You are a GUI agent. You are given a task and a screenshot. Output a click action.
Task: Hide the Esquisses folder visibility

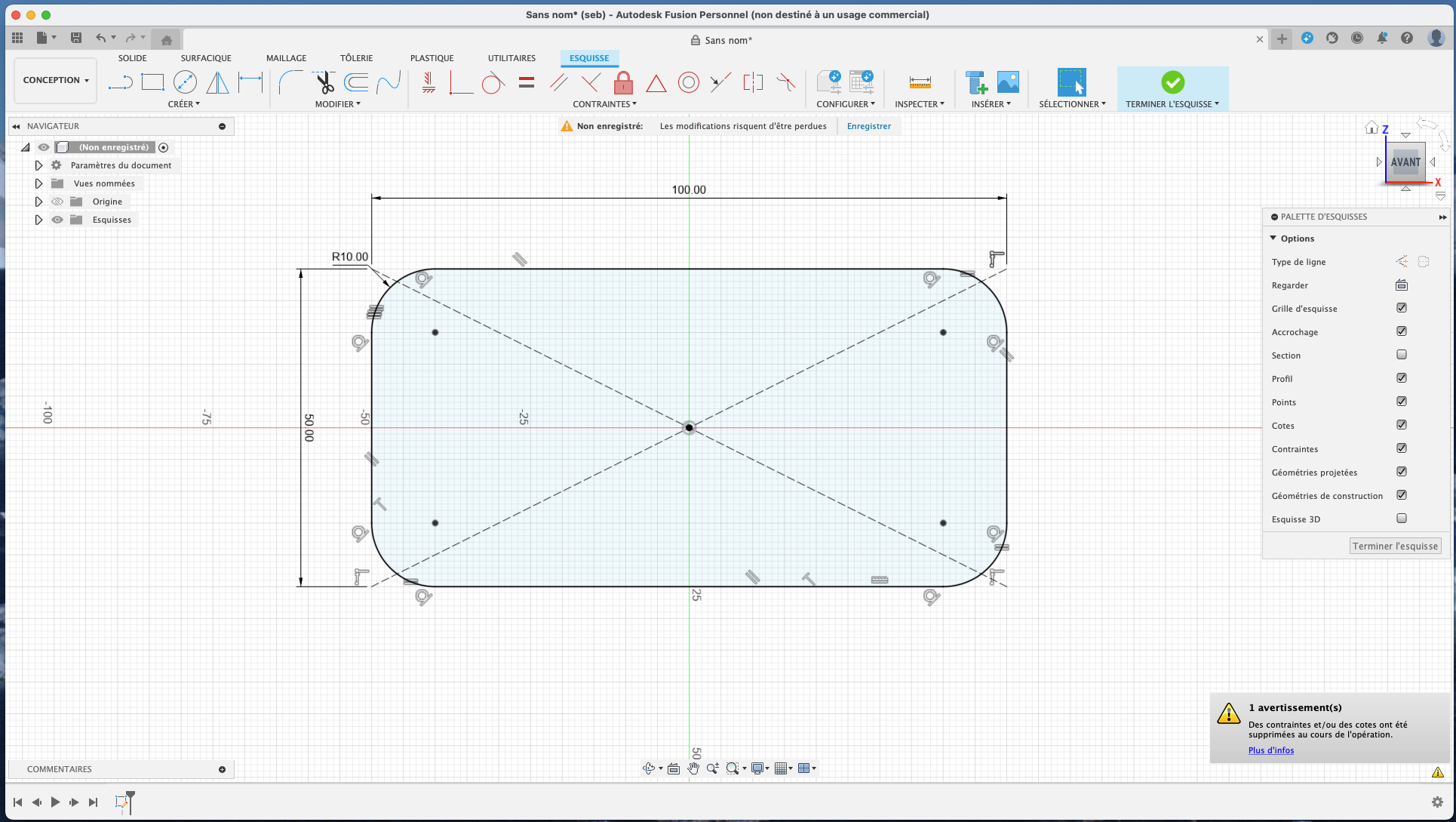click(57, 220)
